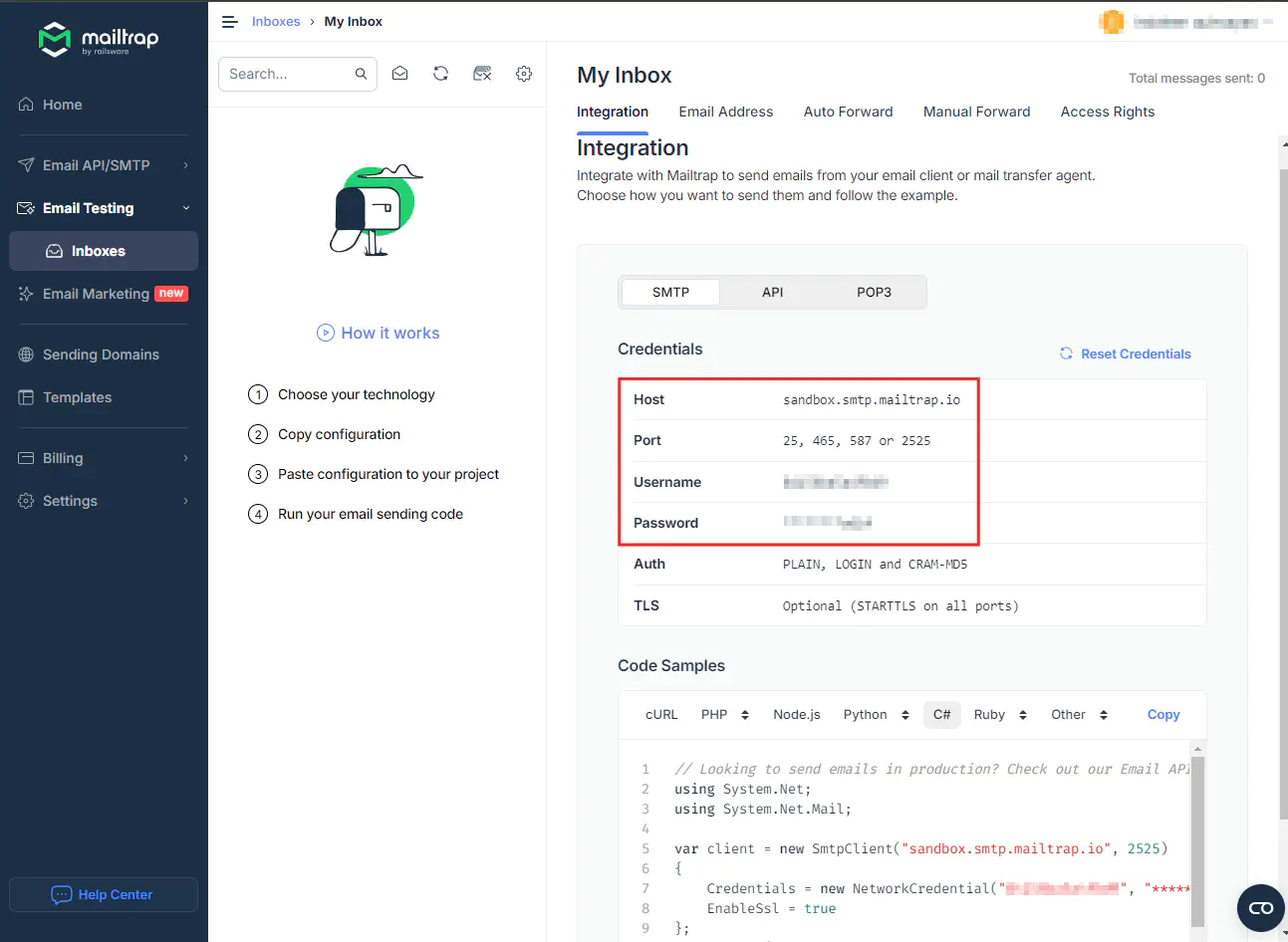Click the refresh inbox icon
The height and width of the screenshot is (942, 1288).
[x=440, y=74]
